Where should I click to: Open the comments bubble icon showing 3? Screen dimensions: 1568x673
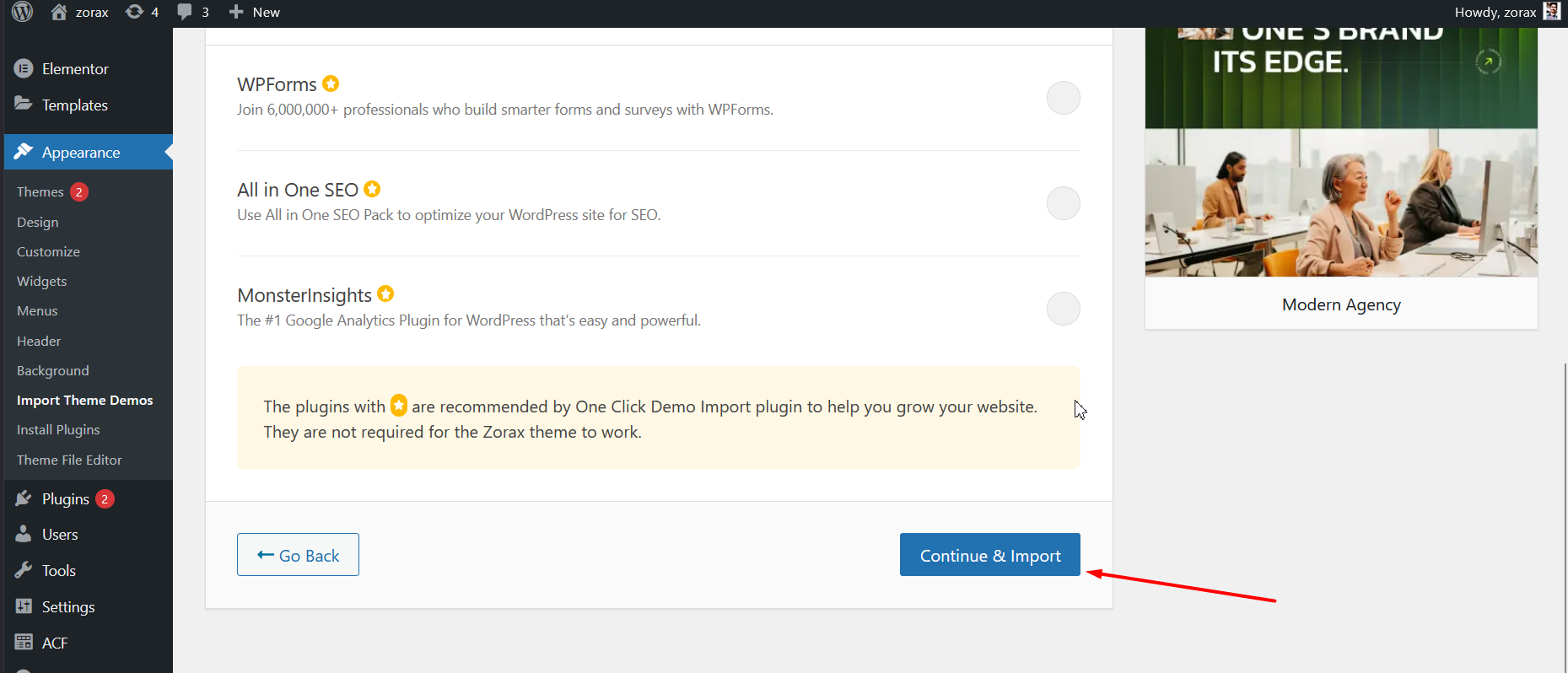(185, 12)
